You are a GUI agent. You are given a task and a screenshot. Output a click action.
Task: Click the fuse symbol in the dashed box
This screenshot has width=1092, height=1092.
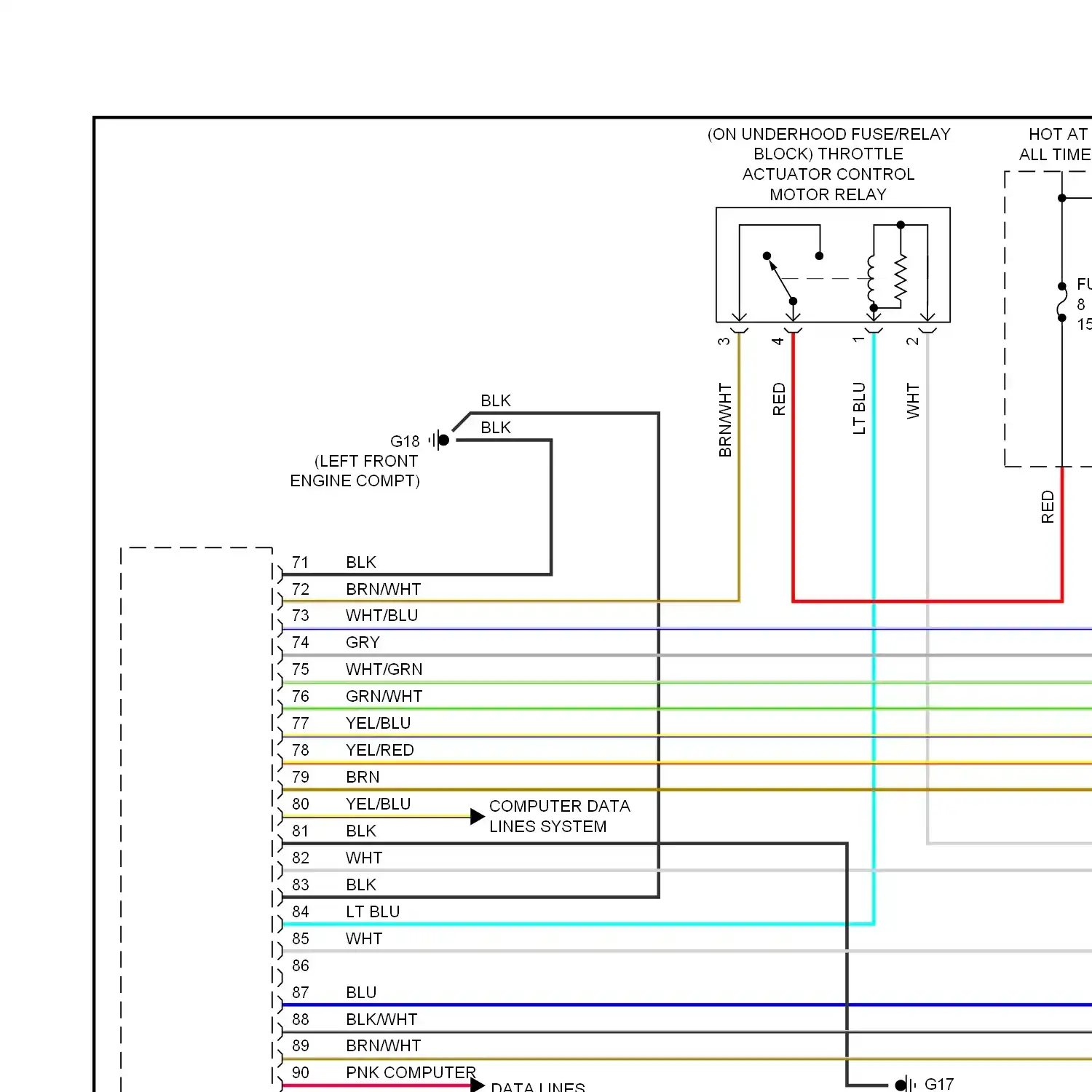click(x=1061, y=302)
